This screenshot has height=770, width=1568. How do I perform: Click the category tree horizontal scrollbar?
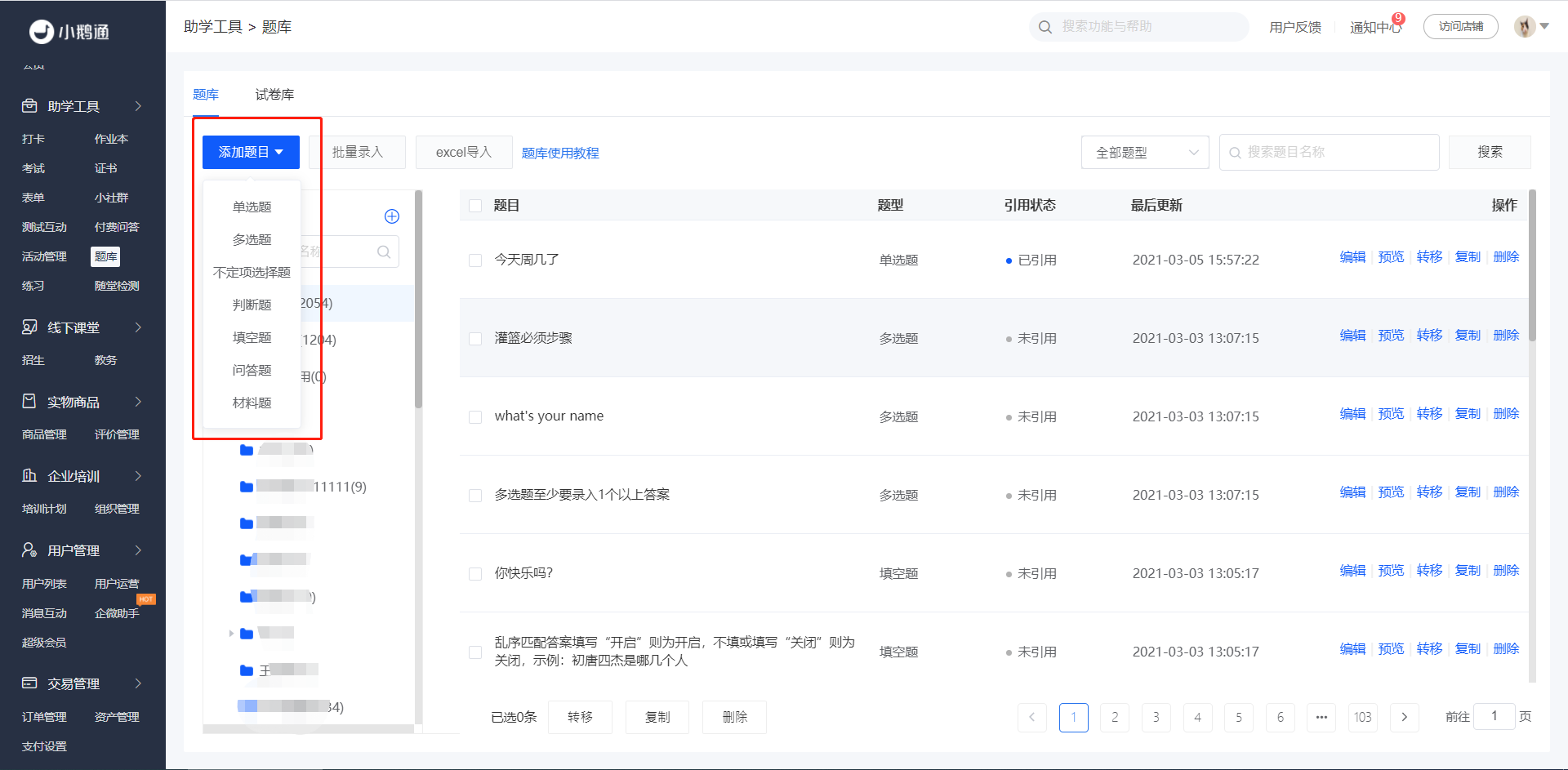pos(308,729)
